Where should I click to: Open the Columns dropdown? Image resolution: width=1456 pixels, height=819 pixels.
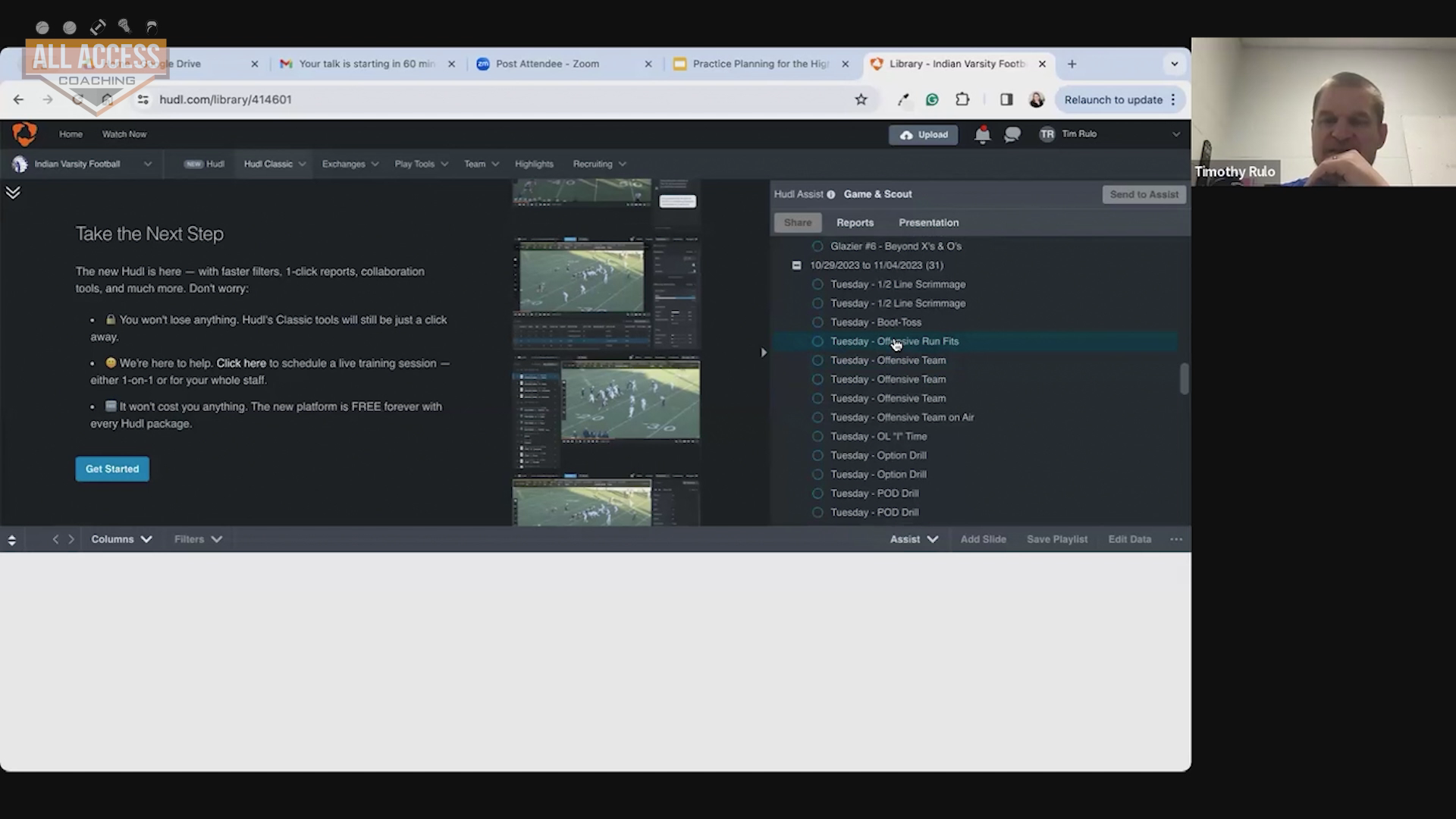pyautogui.click(x=121, y=539)
